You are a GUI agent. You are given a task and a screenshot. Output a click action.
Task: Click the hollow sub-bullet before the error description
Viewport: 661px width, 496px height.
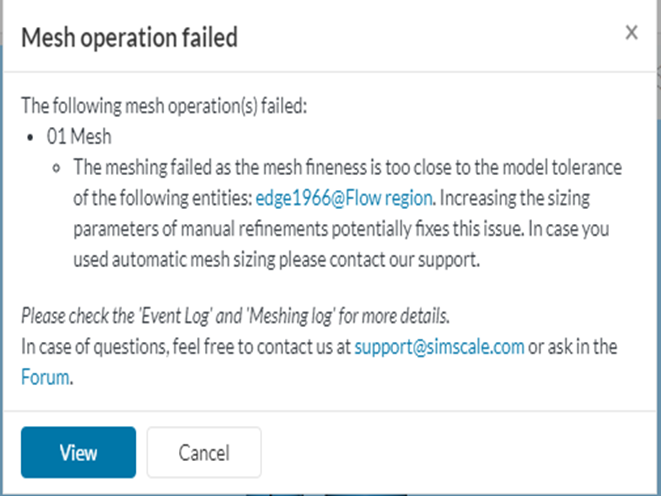pyautogui.click(x=60, y=167)
